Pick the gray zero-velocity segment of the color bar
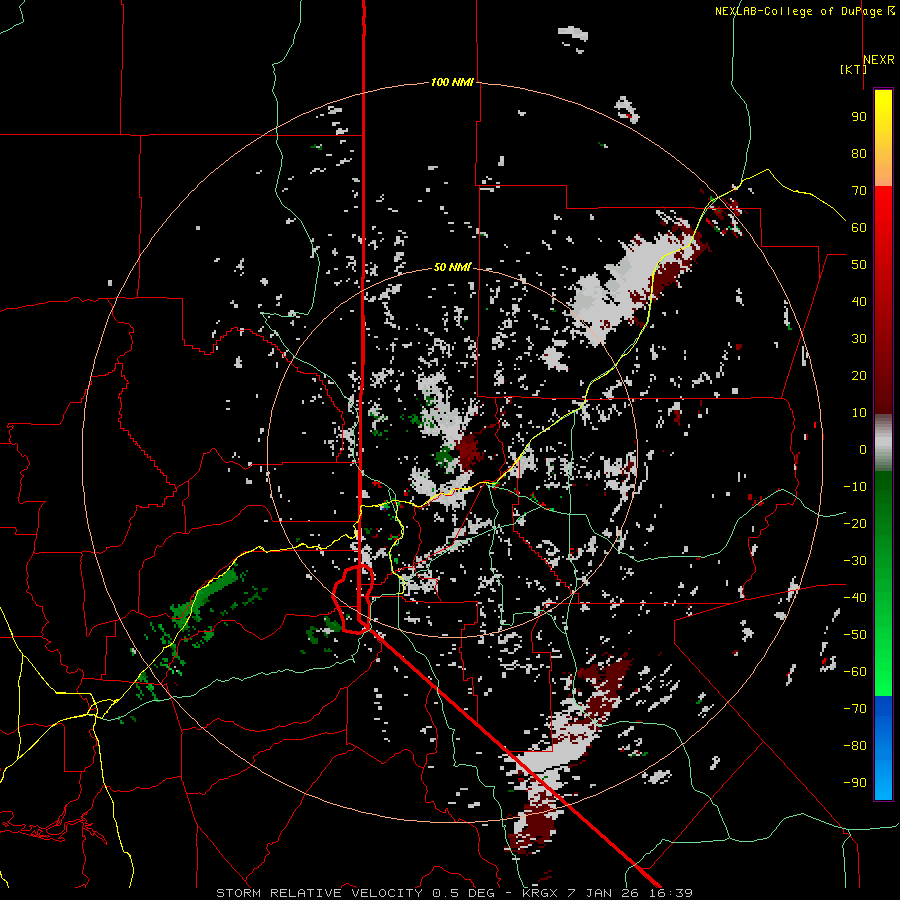The width and height of the screenshot is (900, 900). click(883, 443)
